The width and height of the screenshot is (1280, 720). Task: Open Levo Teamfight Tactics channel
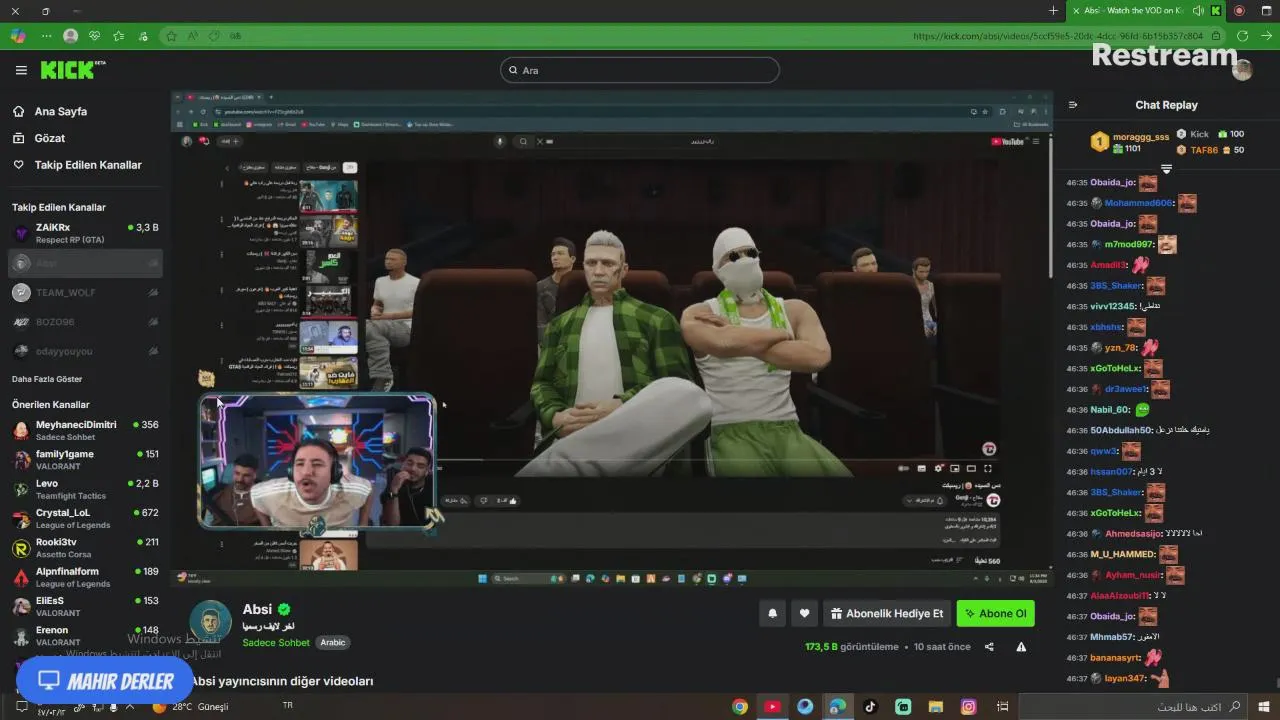[85, 489]
